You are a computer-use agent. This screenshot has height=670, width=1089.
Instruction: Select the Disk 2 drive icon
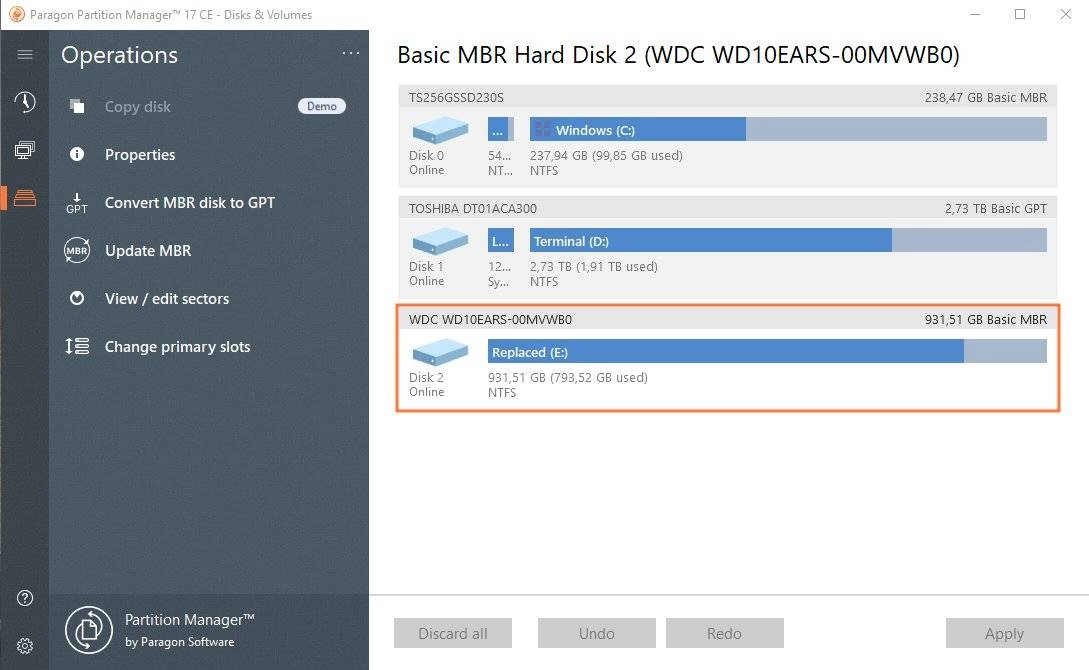[440, 352]
